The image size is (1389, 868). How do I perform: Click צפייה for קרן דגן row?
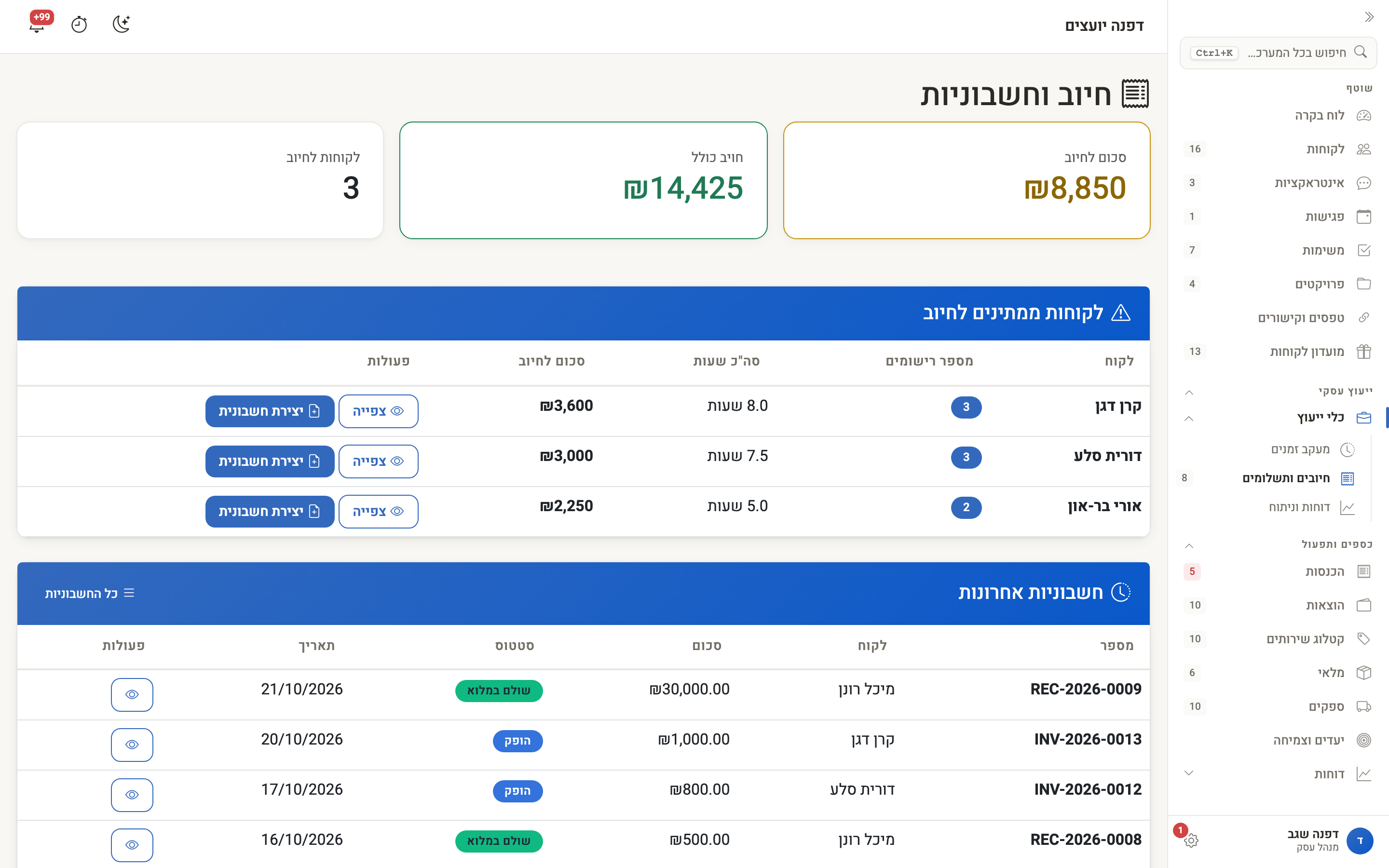[x=378, y=411]
